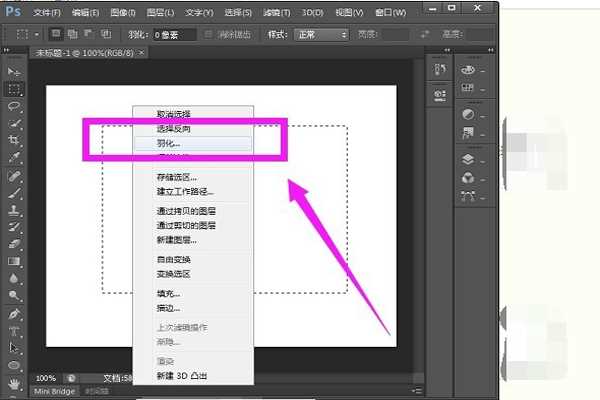The image size is (600, 400).
Task: Select the Eyedropper tool
Action: coord(14,157)
